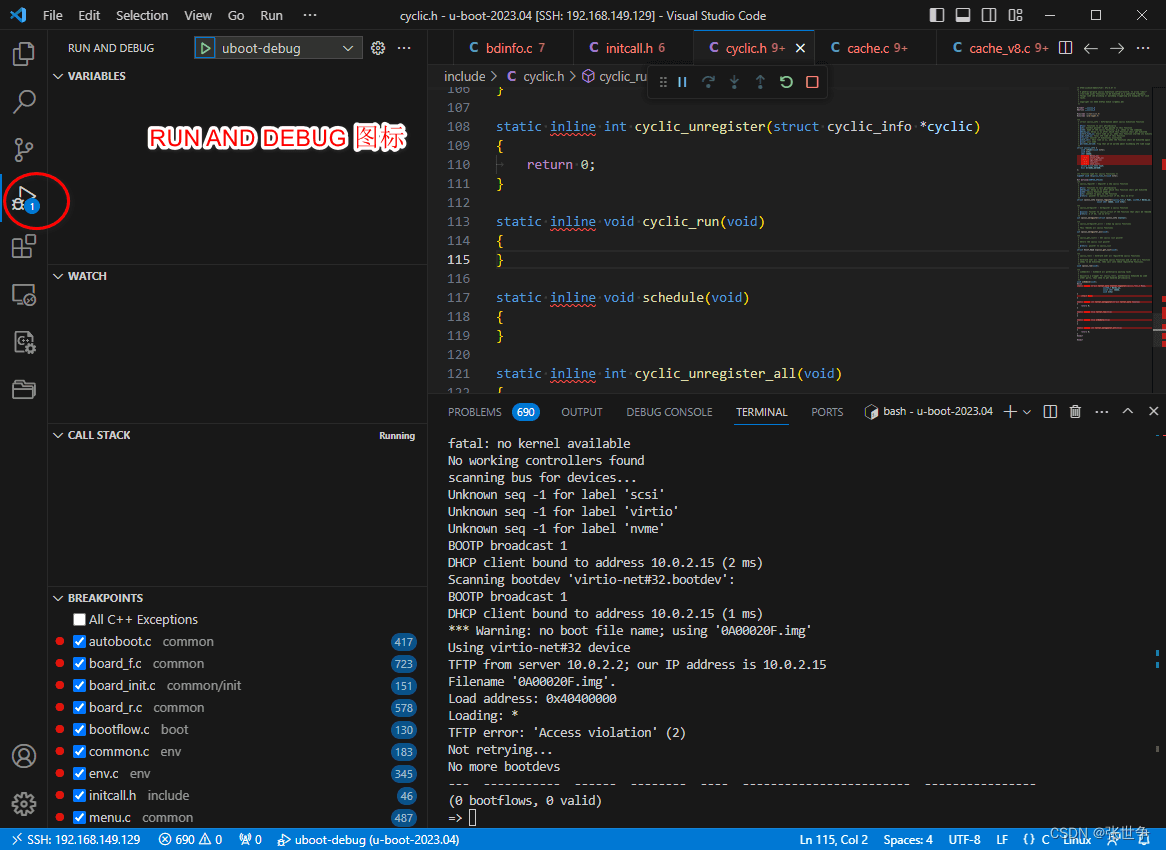Image resolution: width=1166 pixels, height=850 pixels.
Task: Open the Explorer view in activity bar
Action: 24,54
